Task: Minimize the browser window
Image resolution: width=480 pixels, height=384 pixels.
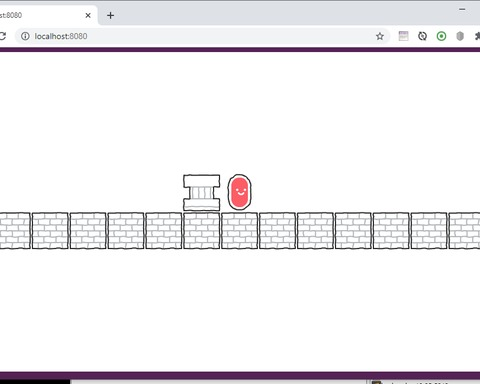Action: pyautogui.click(x=462, y=10)
